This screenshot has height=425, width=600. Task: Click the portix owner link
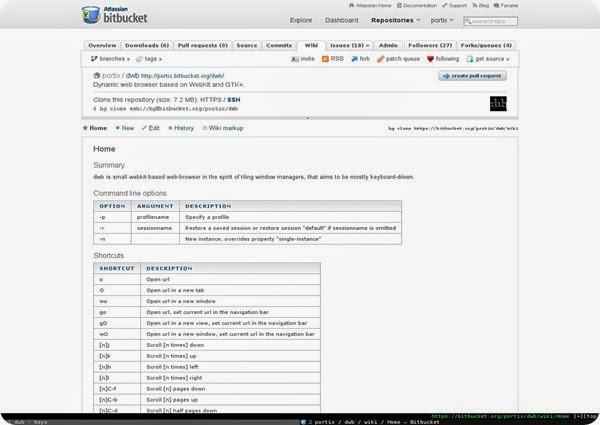click(x=111, y=76)
